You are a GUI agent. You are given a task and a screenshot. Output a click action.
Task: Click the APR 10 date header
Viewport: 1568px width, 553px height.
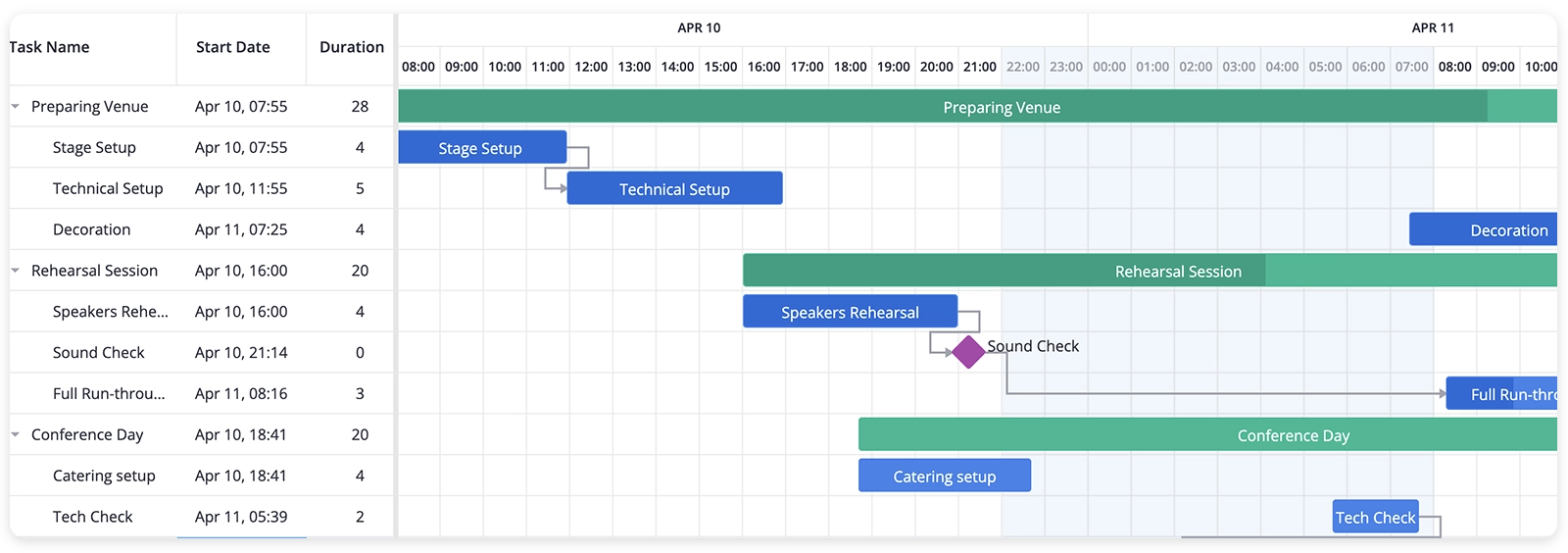699,27
